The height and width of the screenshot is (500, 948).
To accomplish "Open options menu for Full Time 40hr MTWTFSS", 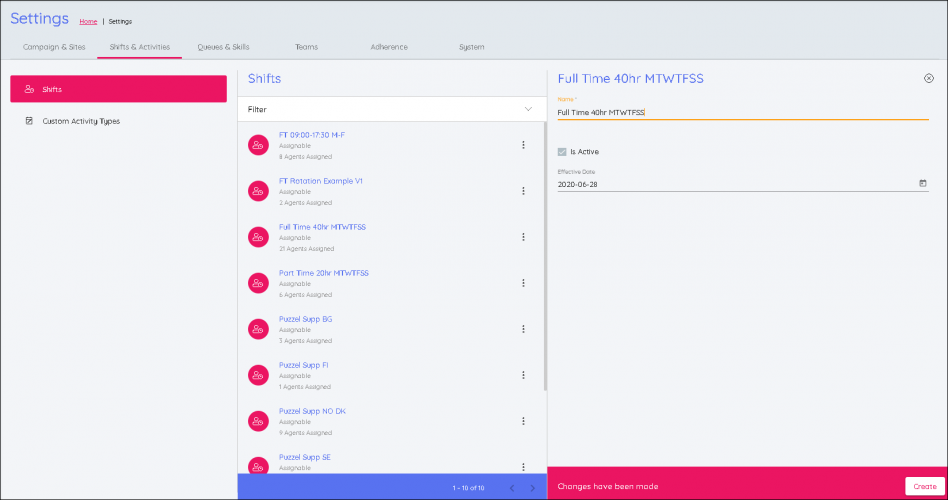I will pyautogui.click(x=523, y=237).
